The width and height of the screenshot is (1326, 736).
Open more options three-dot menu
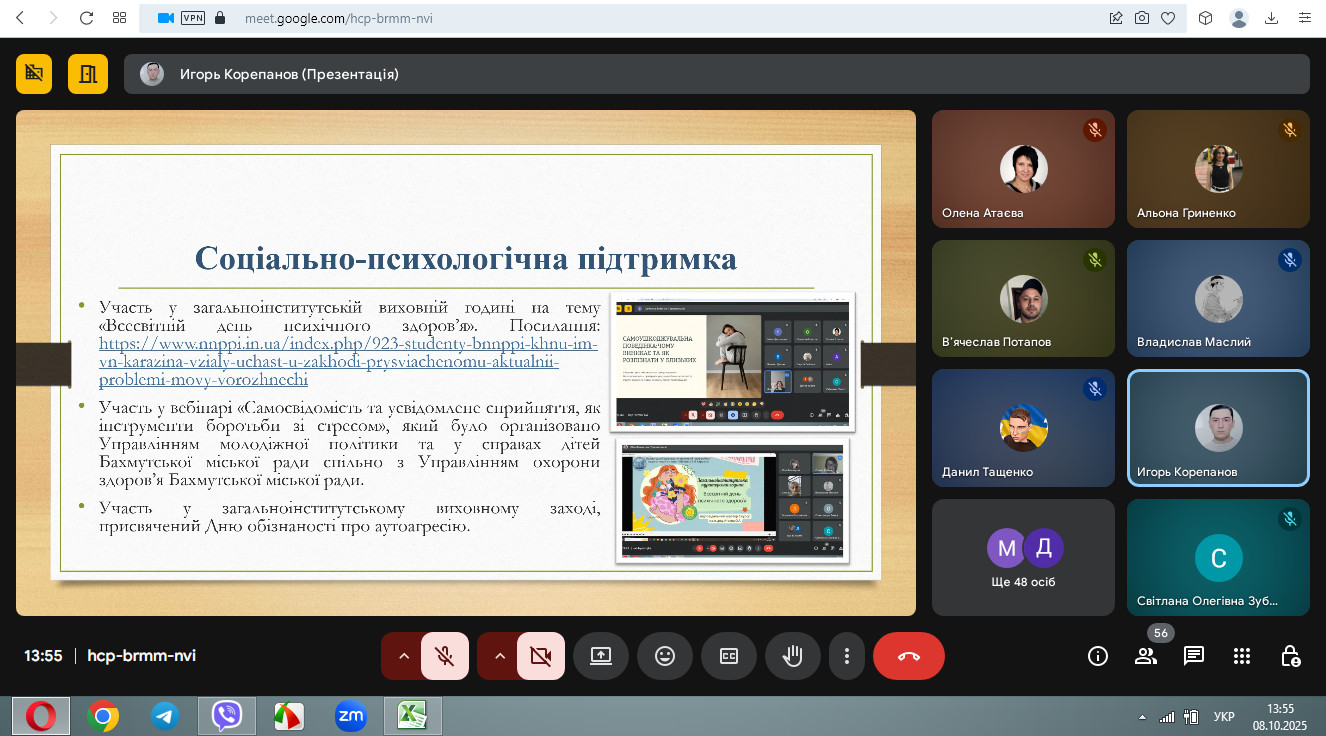[847, 656]
